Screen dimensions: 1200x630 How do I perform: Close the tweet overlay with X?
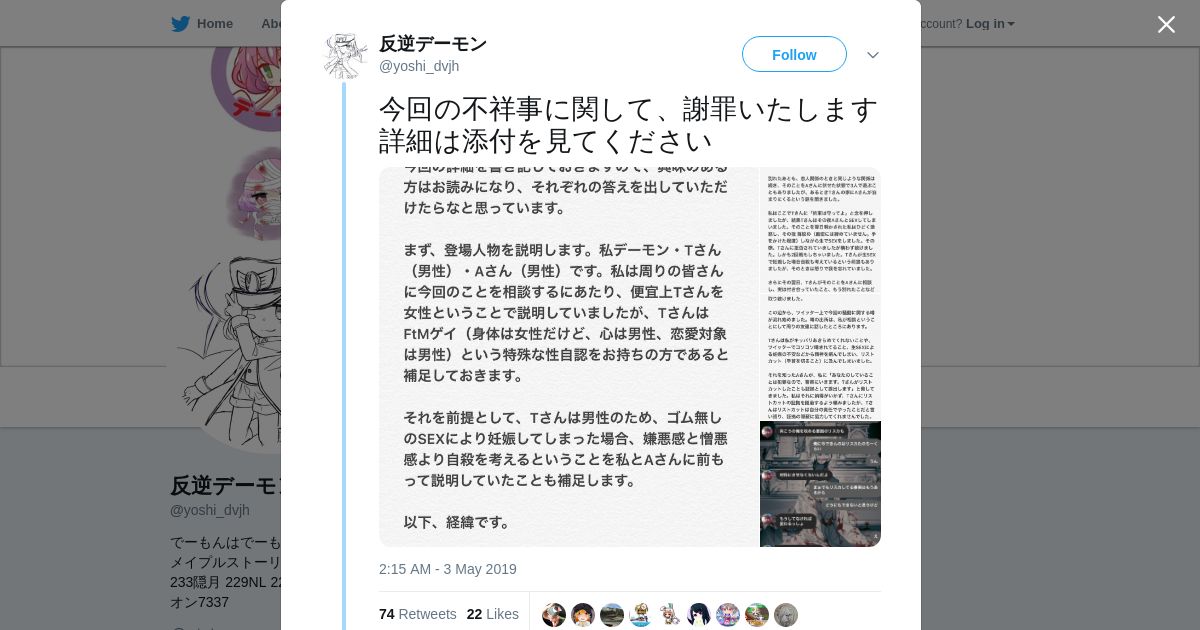(1166, 24)
